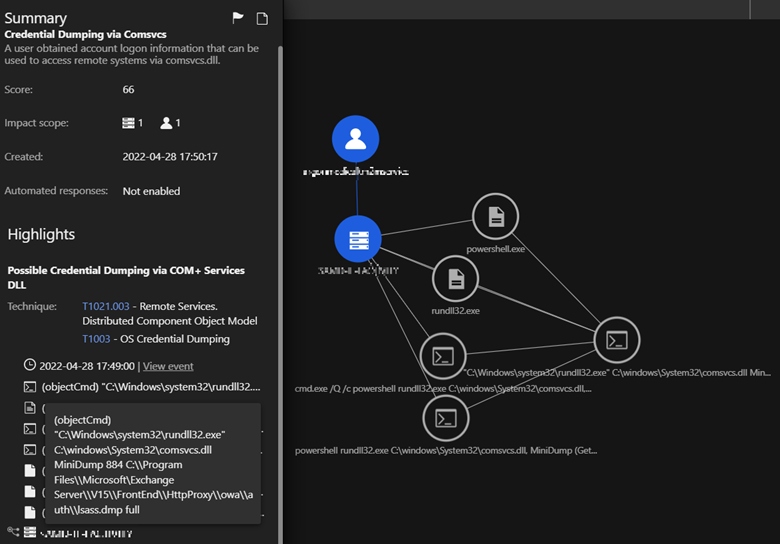Select the first objectCmd rundll32 highlight entry
The width and height of the screenshot is (780, 544).
point(150,387)
